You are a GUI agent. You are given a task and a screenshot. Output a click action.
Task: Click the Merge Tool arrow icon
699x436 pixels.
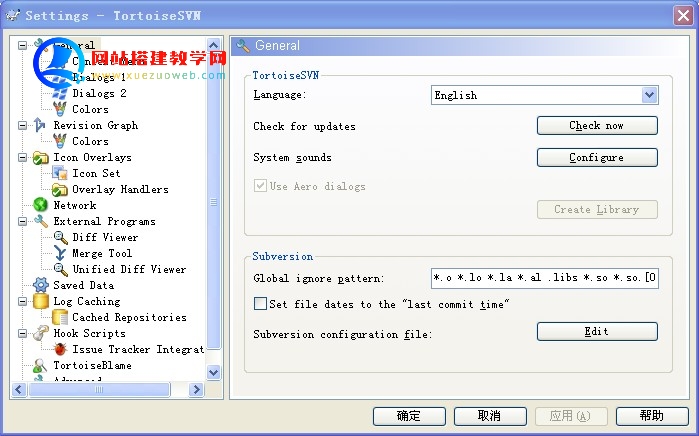pos(60,253)
